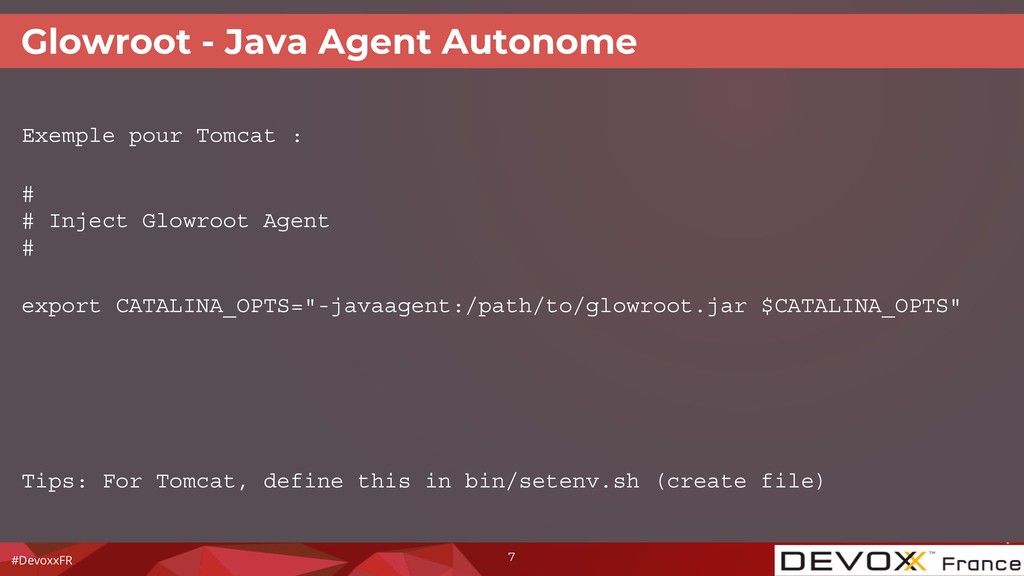
Task: Click the slide title 'Glowroot - Java Agent Autonome'
Action: (x=328, y=42)
